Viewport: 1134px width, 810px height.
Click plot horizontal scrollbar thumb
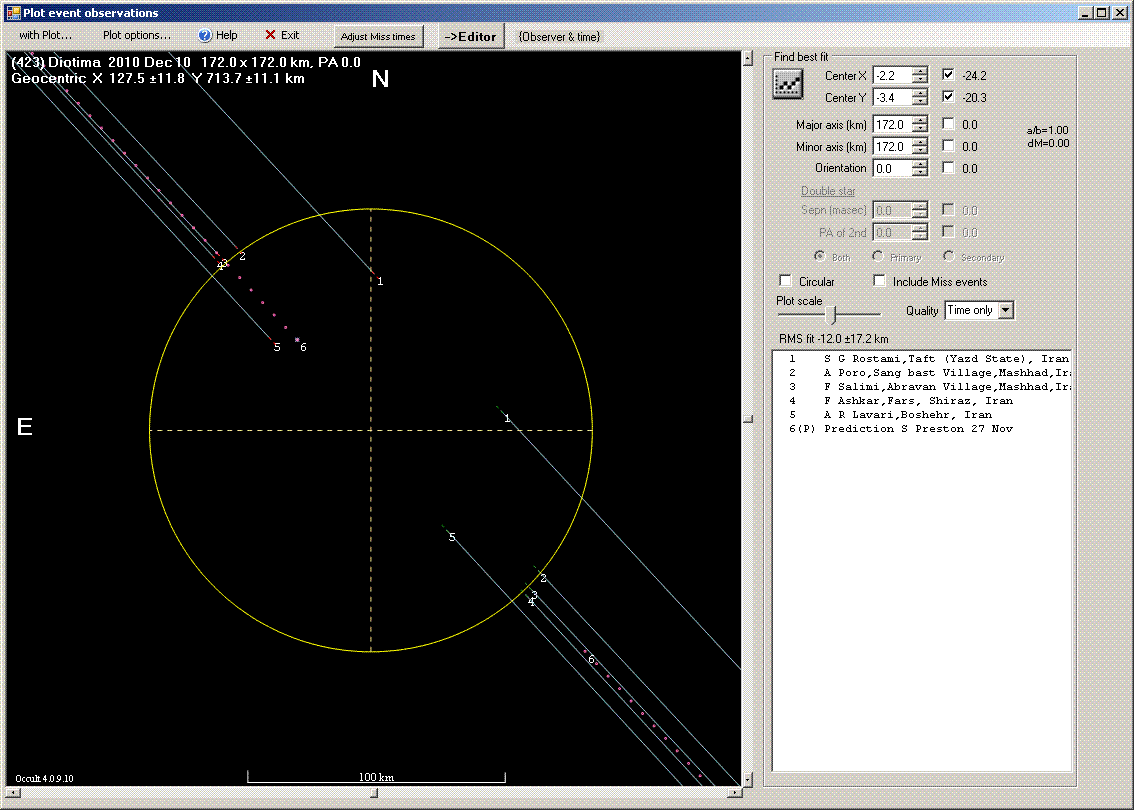pyautogui.click(x=374, y=793)
